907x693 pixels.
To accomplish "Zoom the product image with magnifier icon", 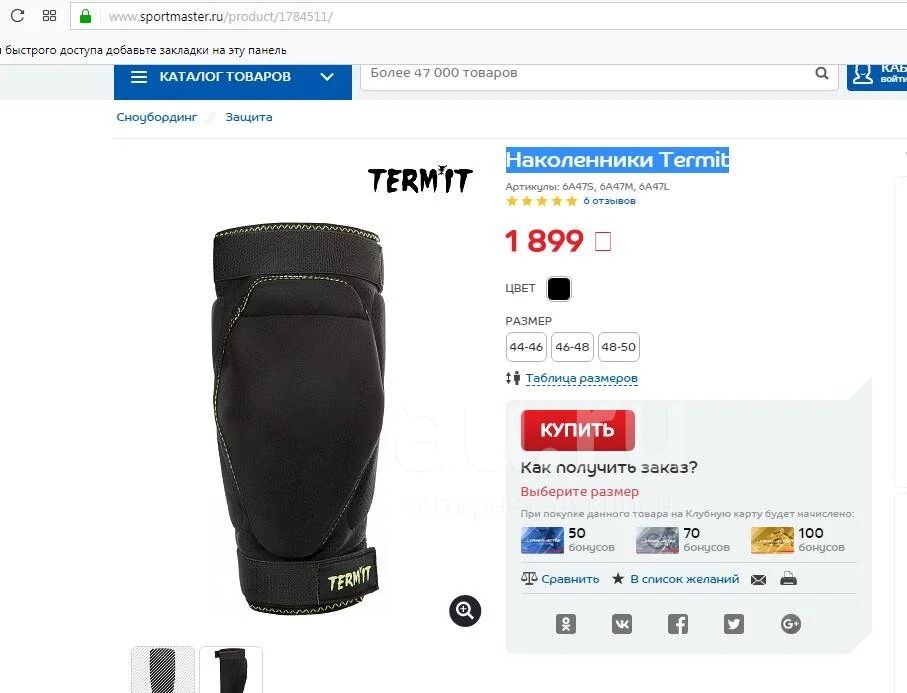I will (x=465, y=610).
